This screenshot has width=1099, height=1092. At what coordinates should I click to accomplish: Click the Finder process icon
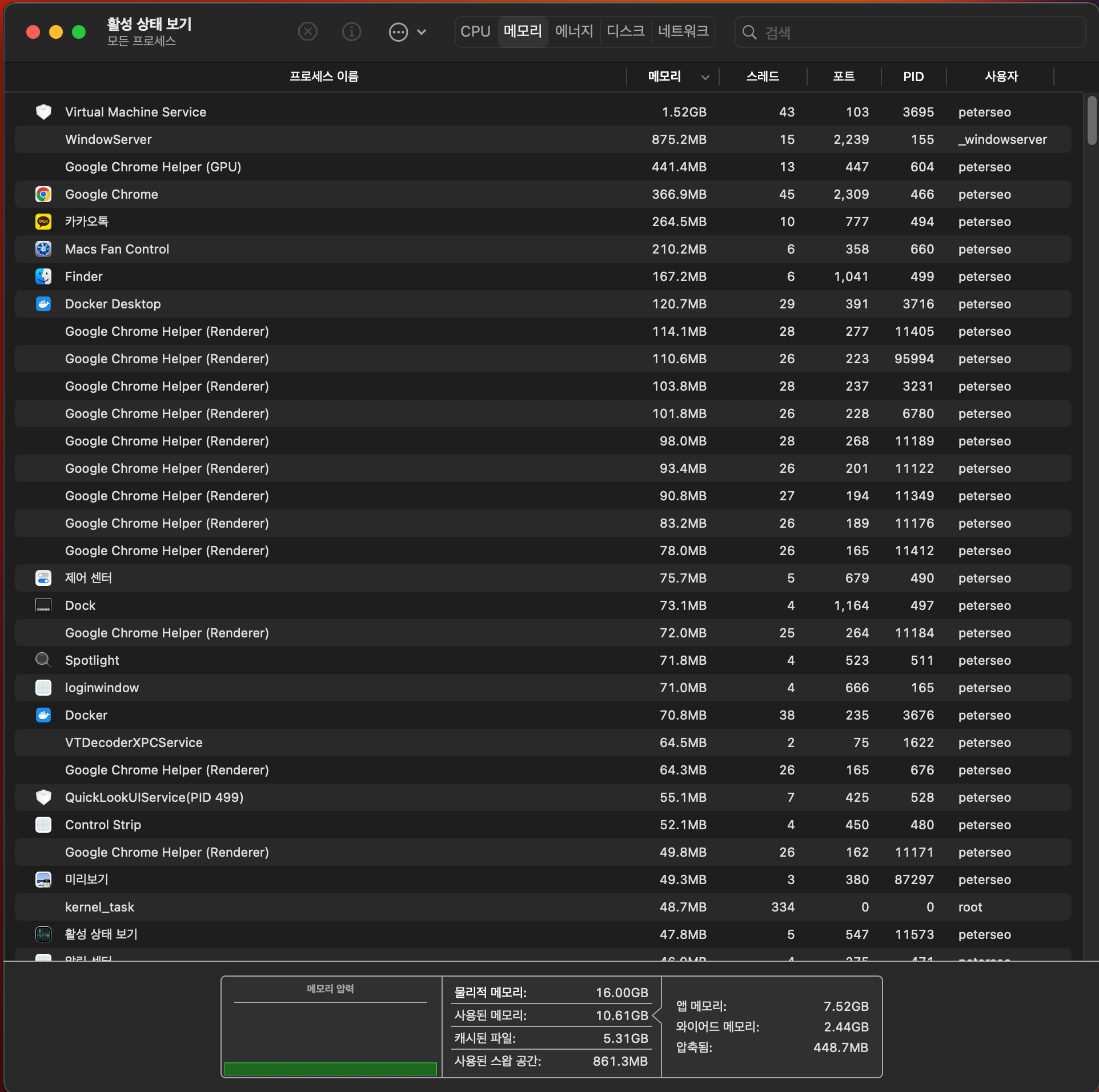(43, 276)
